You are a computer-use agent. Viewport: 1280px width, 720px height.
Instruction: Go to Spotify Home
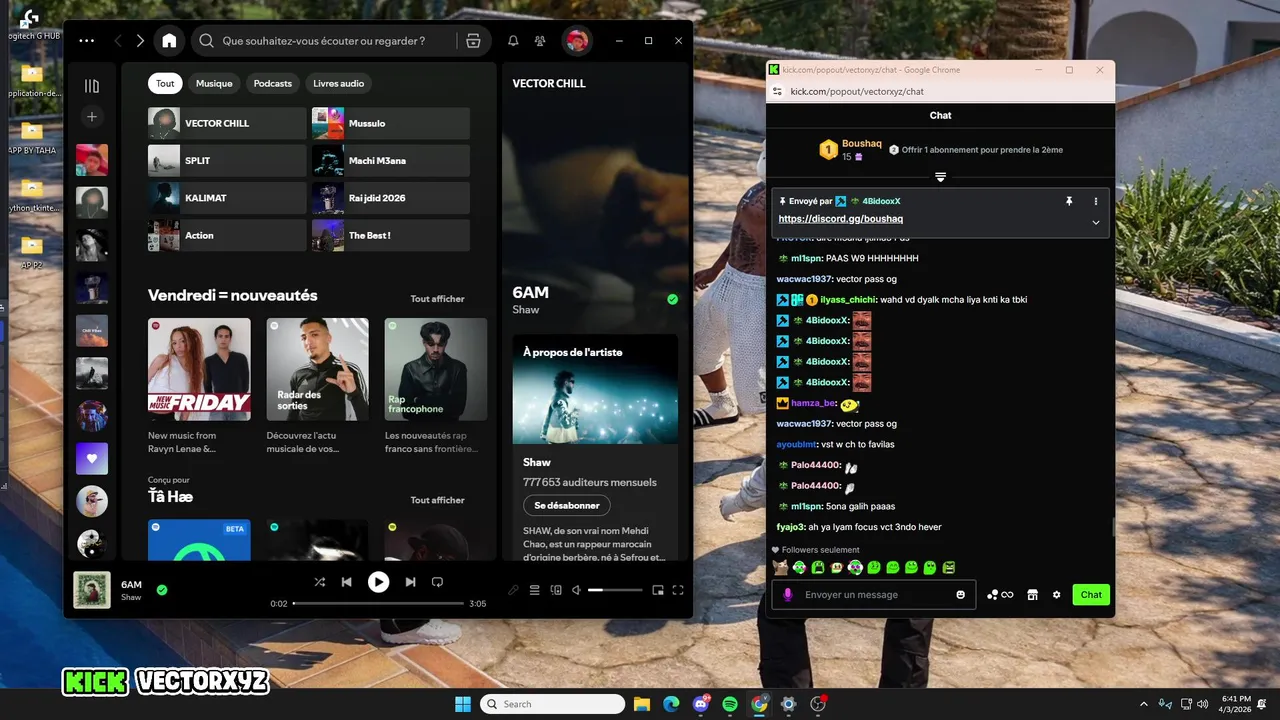coord(169,41)
